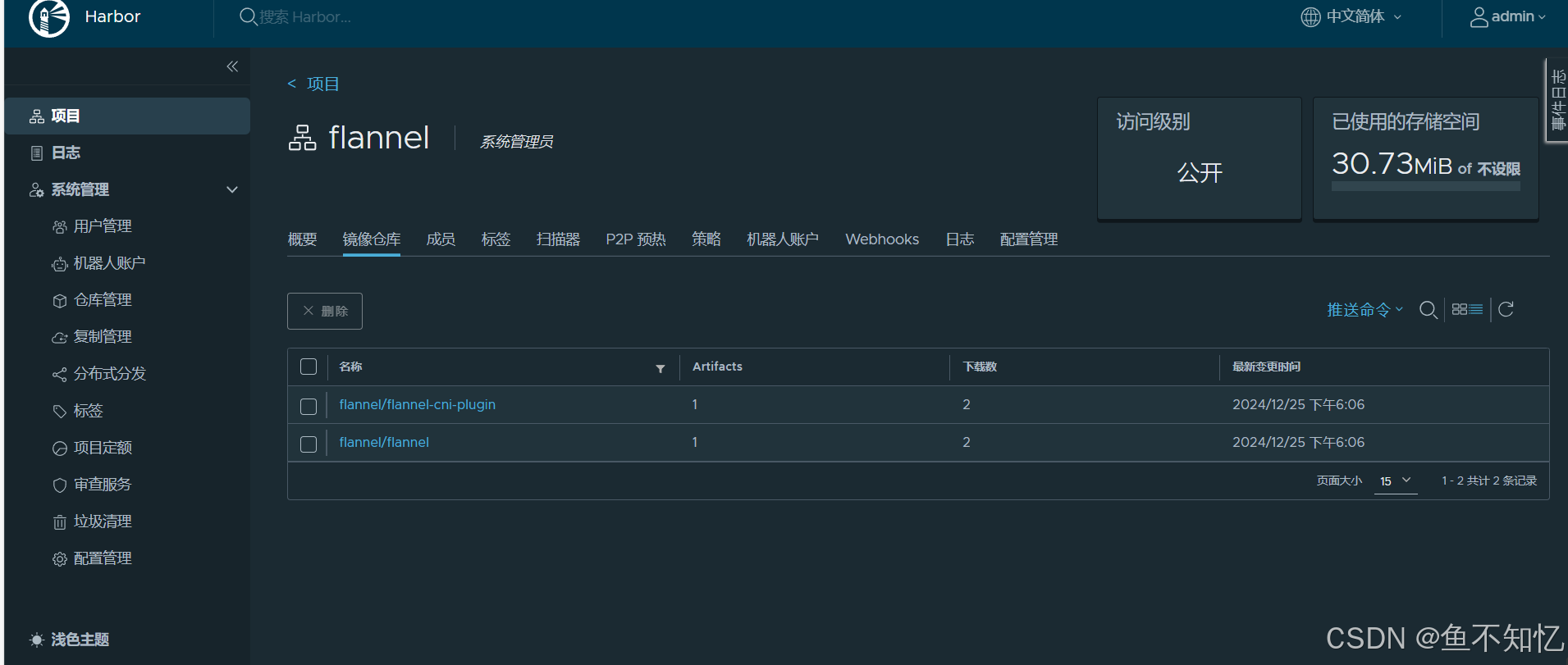Click the flannel project icon
Screen dimensions: 1568x665
tap(302, 138)
